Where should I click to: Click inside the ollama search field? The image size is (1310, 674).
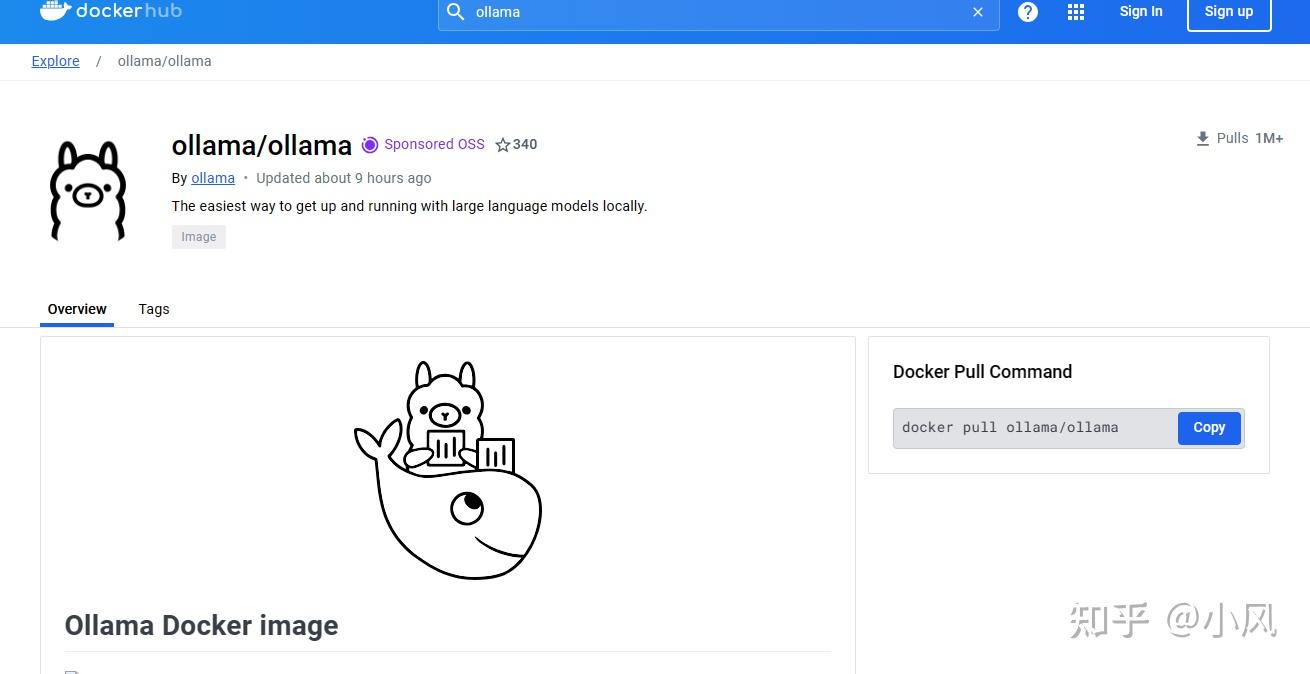[700, 12]
